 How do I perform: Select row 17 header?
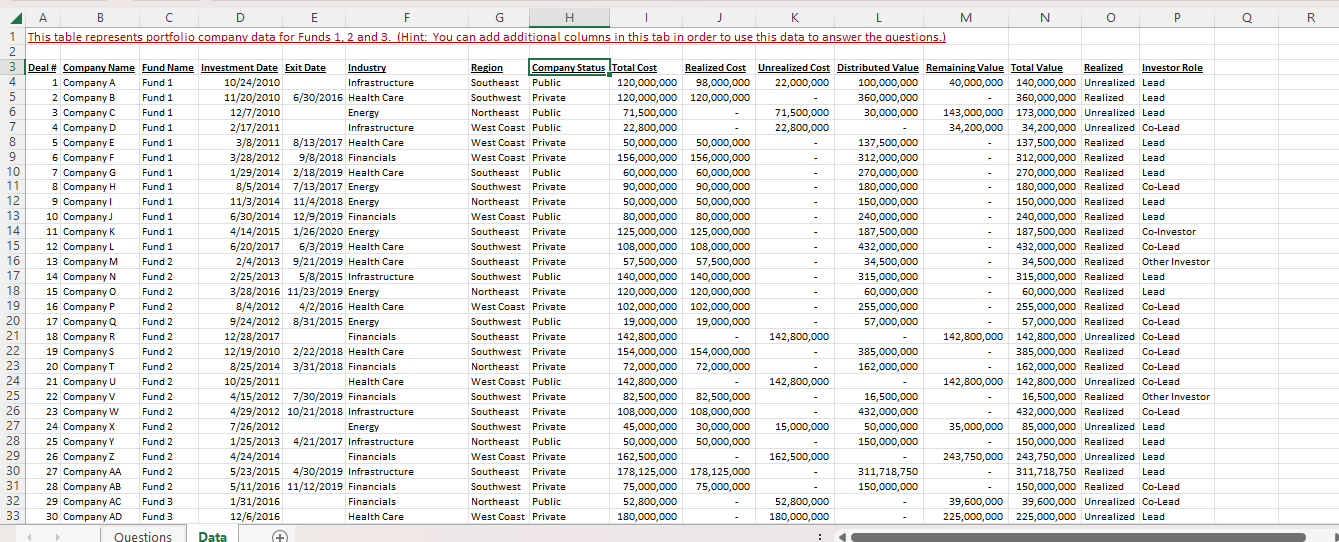coord(13,276)
